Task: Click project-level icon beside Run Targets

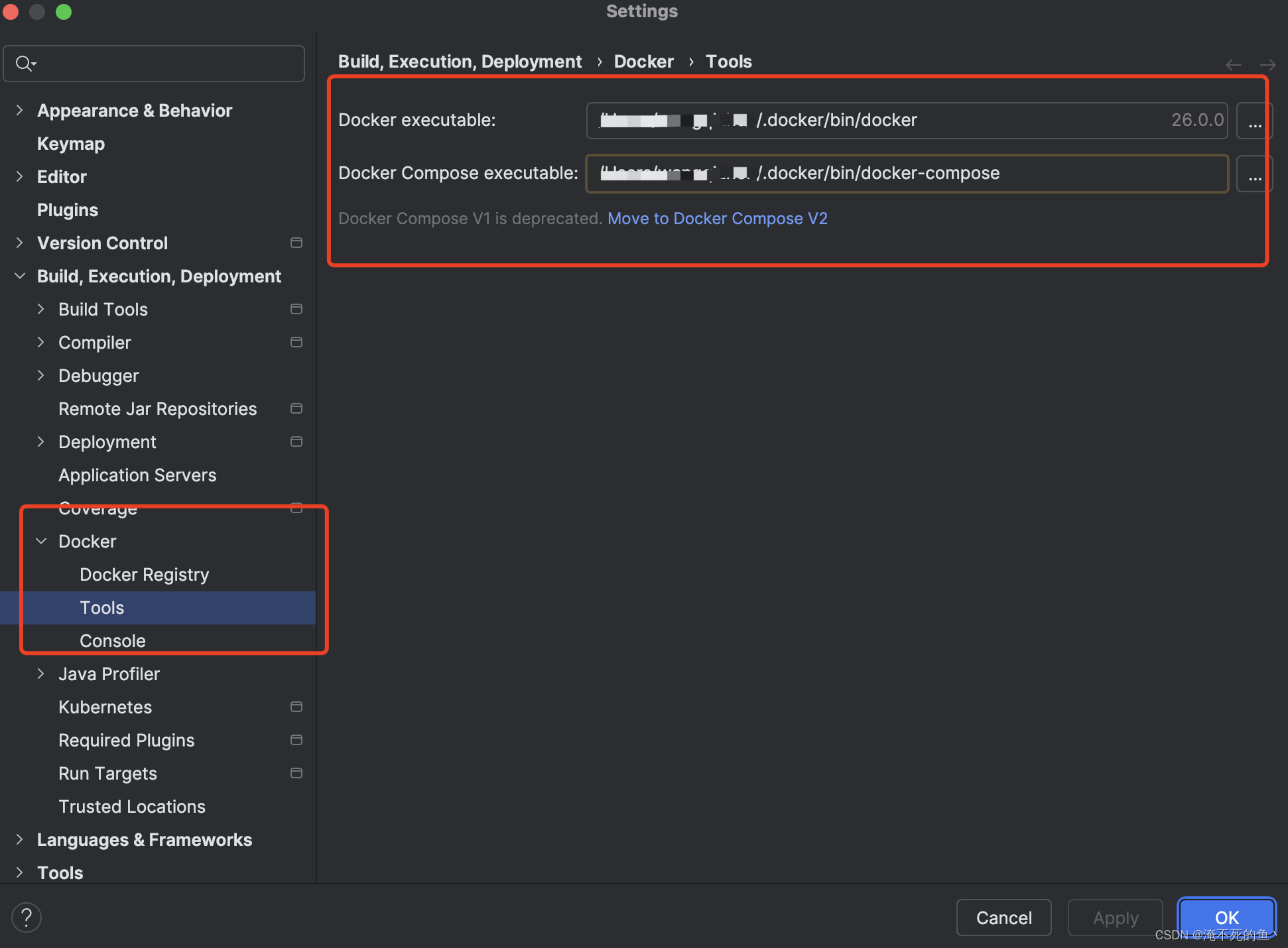Action: coord(296,773)
